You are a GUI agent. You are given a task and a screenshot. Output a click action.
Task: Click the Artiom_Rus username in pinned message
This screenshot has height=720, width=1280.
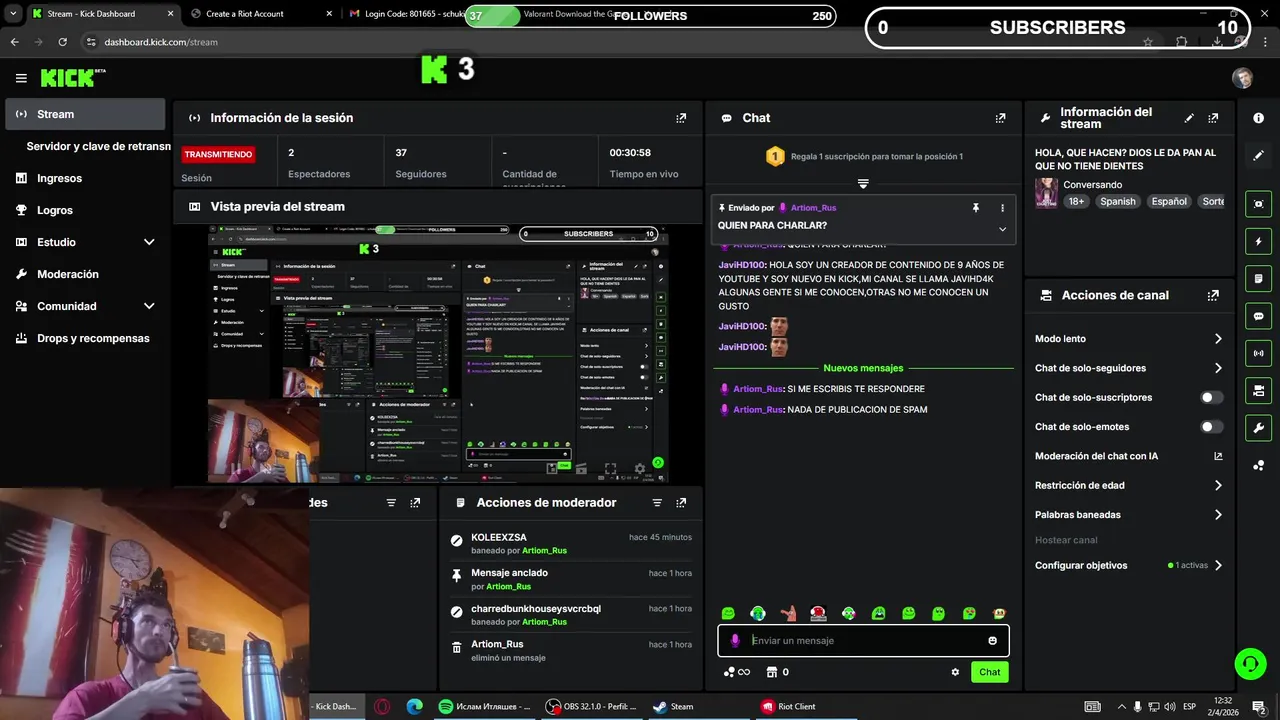(x=813, y=208)
